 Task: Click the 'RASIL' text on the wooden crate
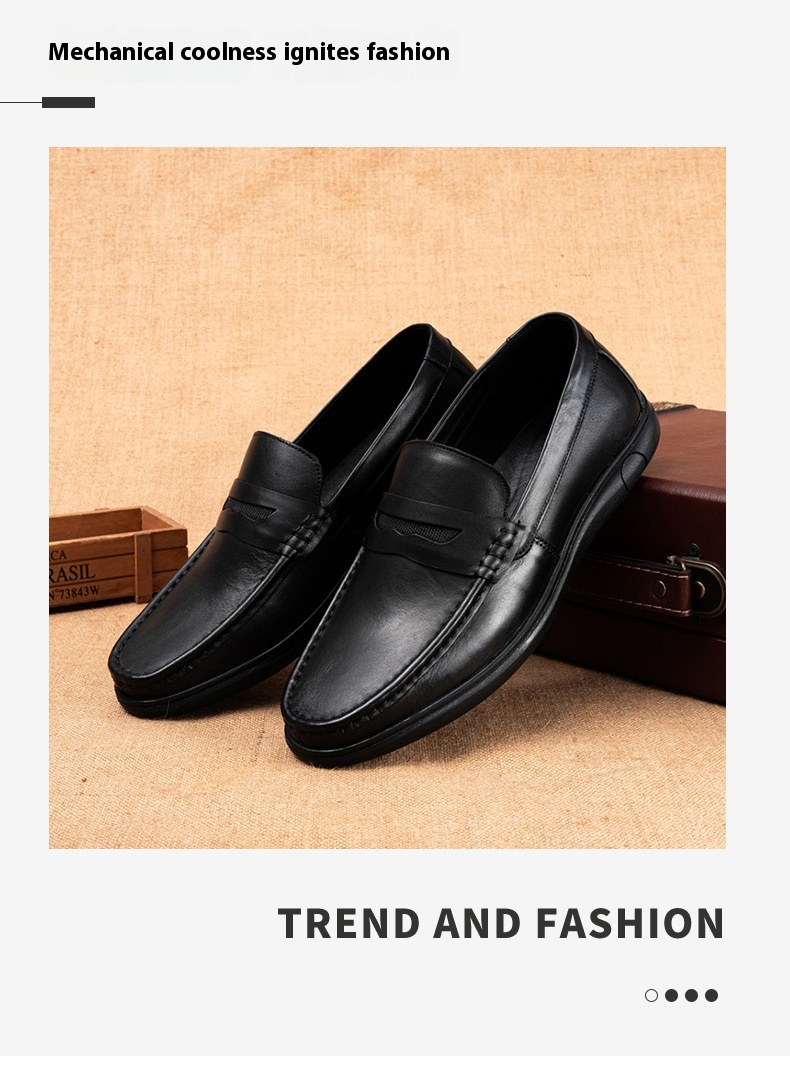[71, 573]
